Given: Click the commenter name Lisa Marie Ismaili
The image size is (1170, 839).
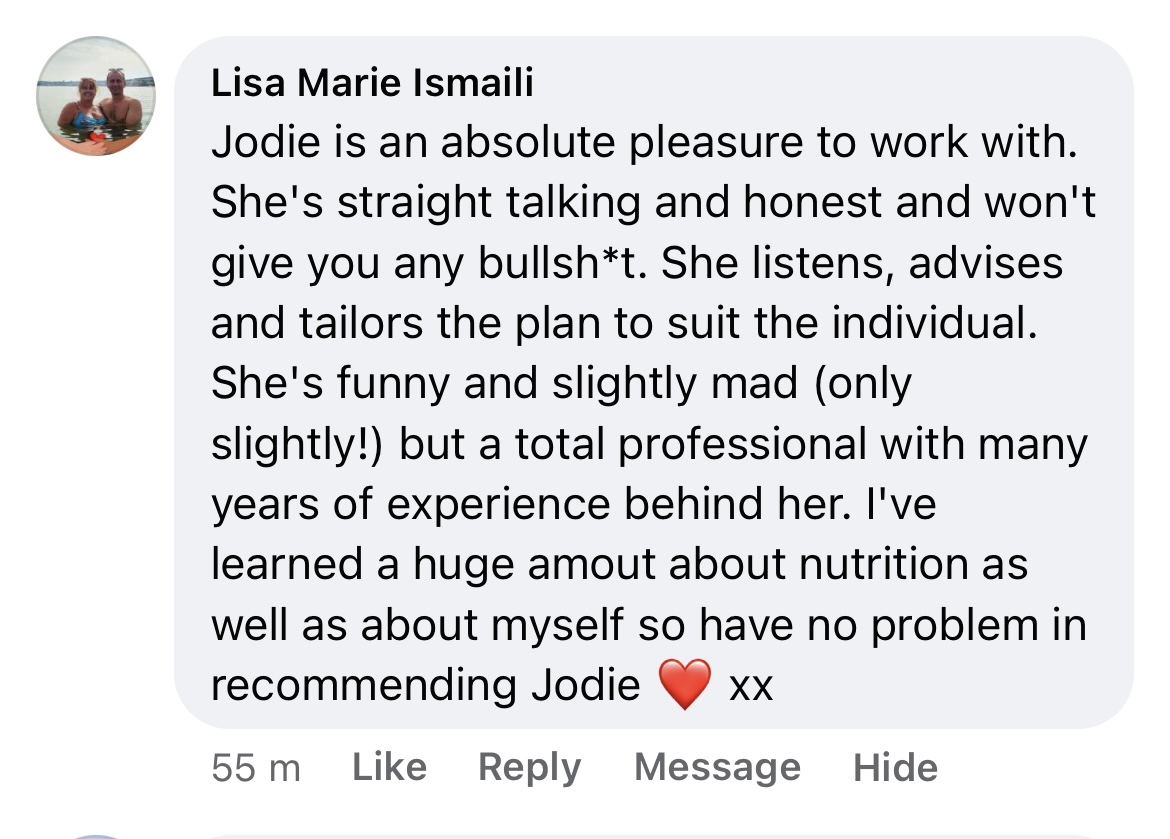Looking at the screenshot, I should 372,84.
